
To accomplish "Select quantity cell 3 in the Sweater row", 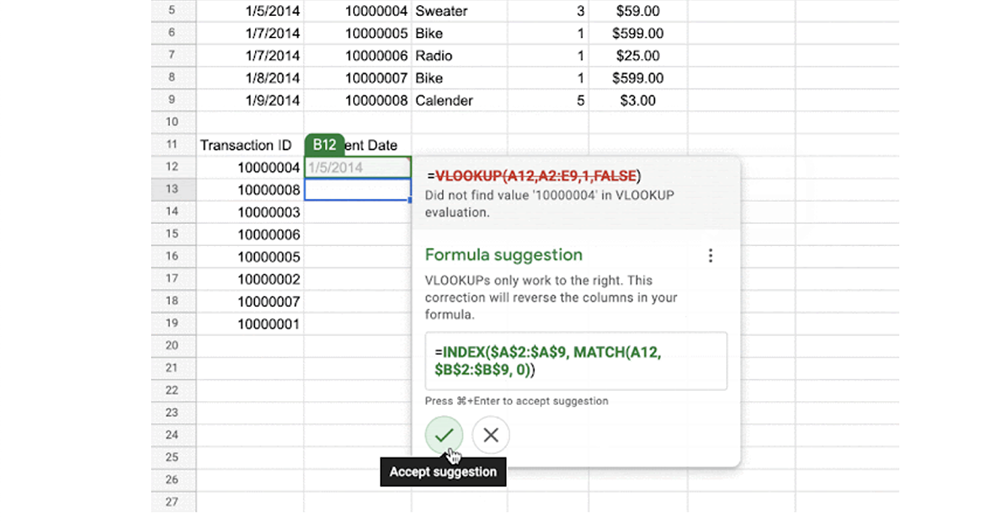I will pyautogui.click(x=548, y=11).
